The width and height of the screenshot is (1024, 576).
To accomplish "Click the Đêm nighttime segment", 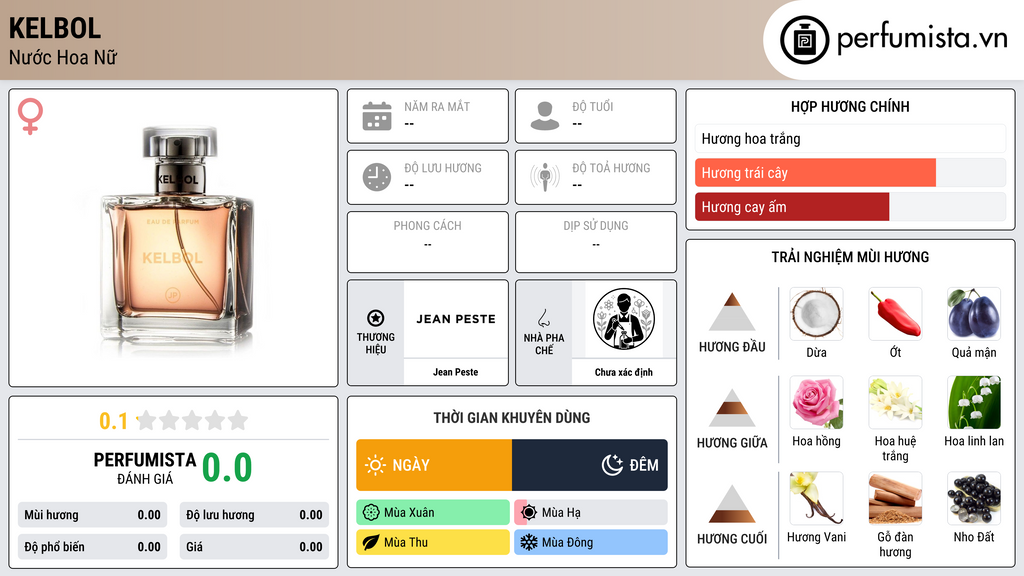I will tap(590, 465).
